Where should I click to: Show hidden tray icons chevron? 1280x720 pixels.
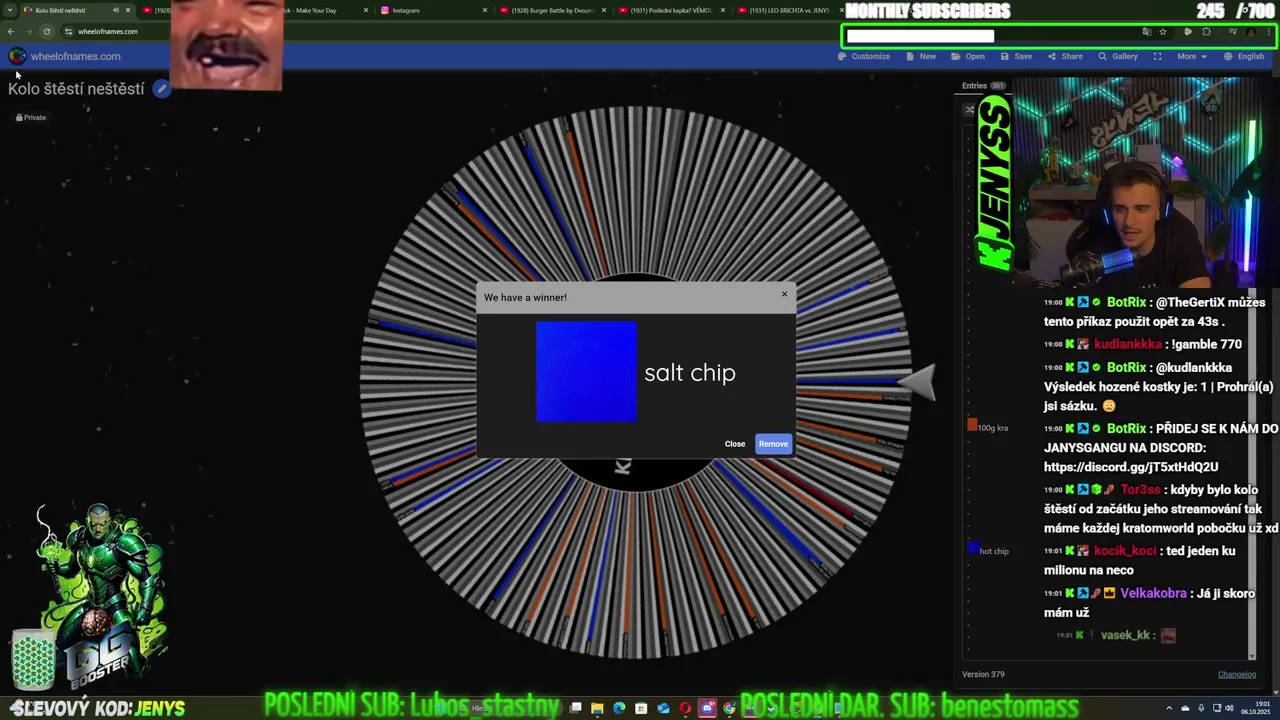click(1171, 708)
